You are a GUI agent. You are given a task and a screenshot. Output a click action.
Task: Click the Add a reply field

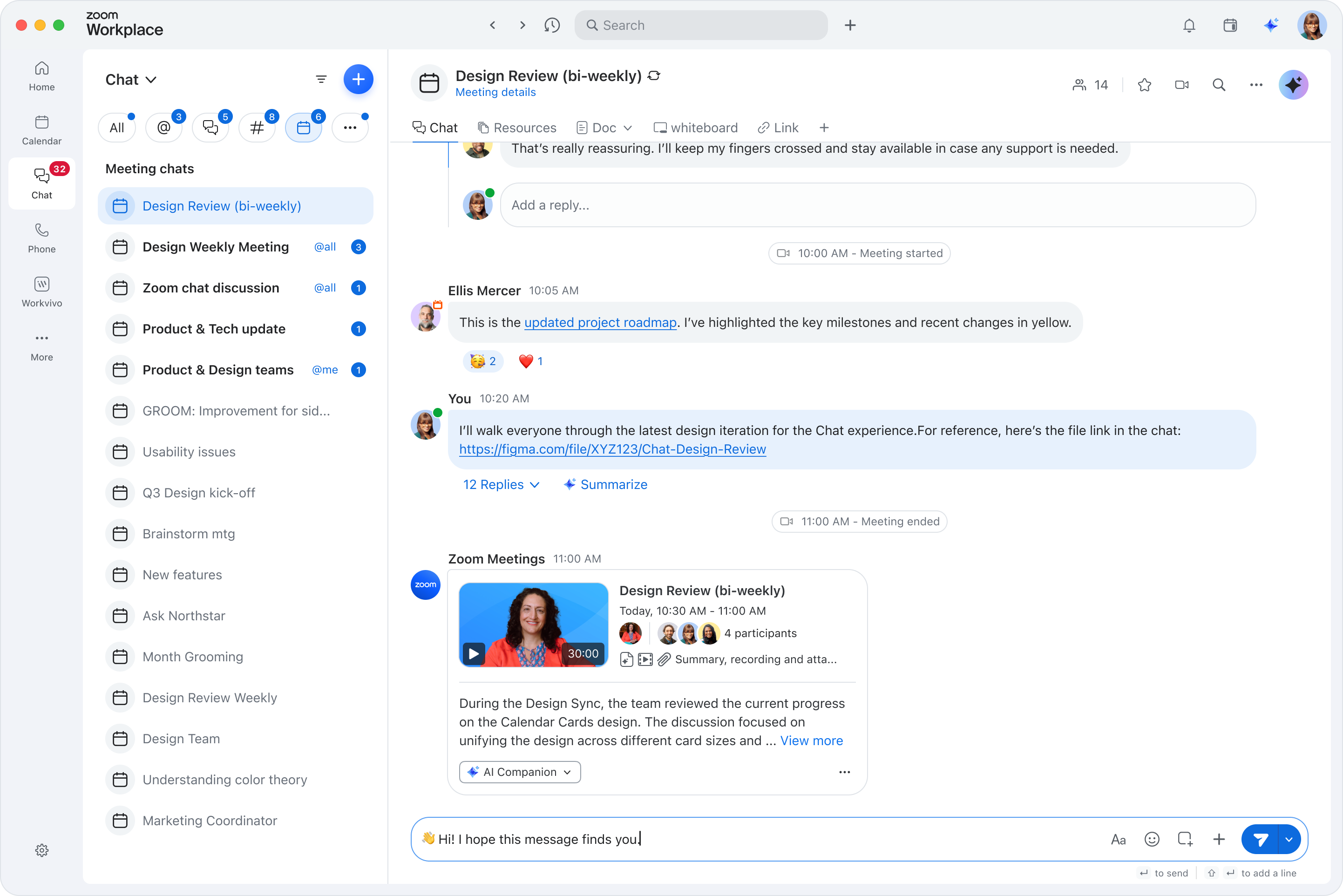877,205
